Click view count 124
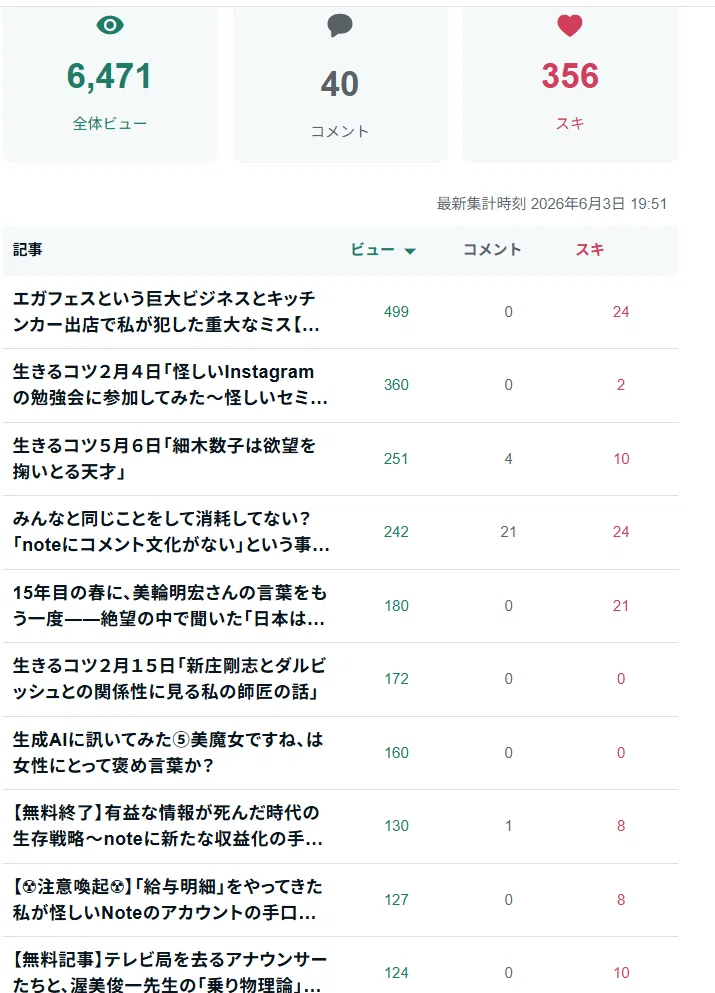The width and height of the screenshot is (715, 993). pyautogui.click(x=396, y=972)
